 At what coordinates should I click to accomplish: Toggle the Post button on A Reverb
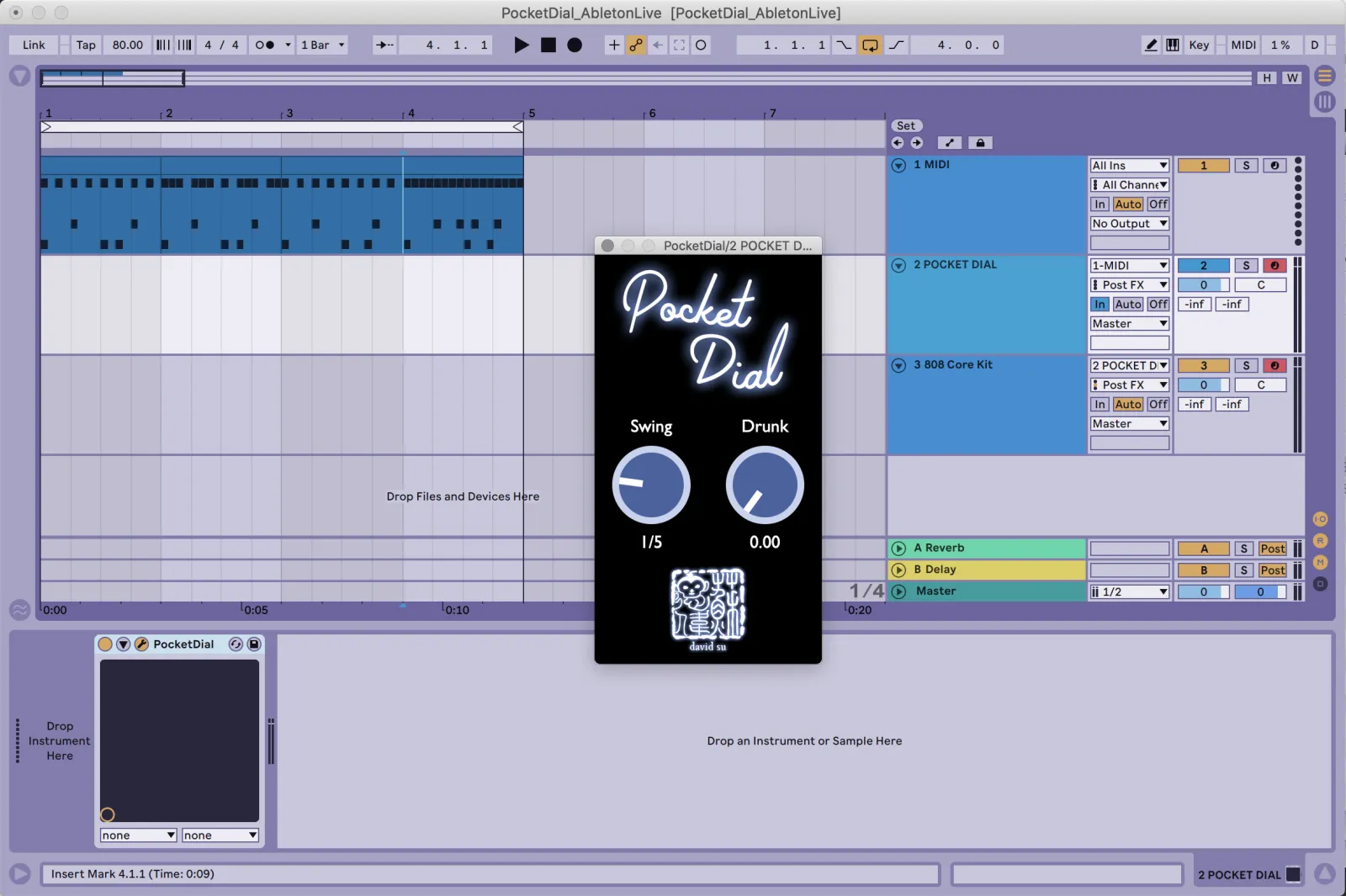[x=1273, y=549]
